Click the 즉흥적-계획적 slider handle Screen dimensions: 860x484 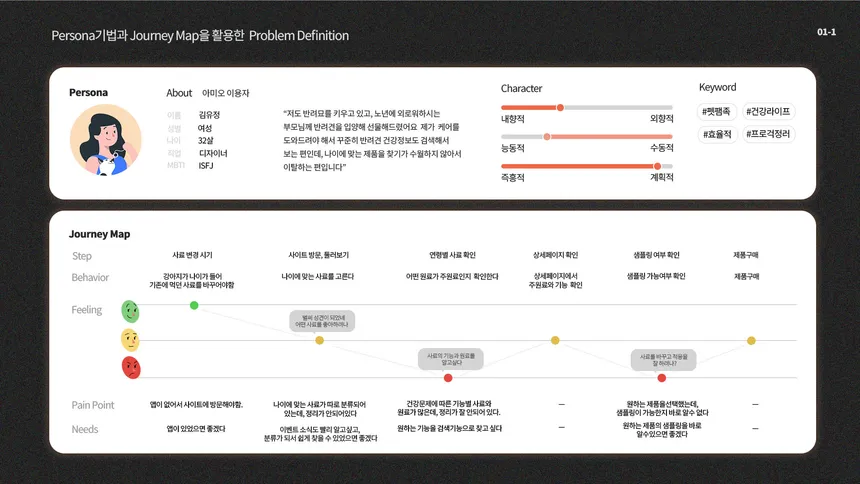pos(657,166)
